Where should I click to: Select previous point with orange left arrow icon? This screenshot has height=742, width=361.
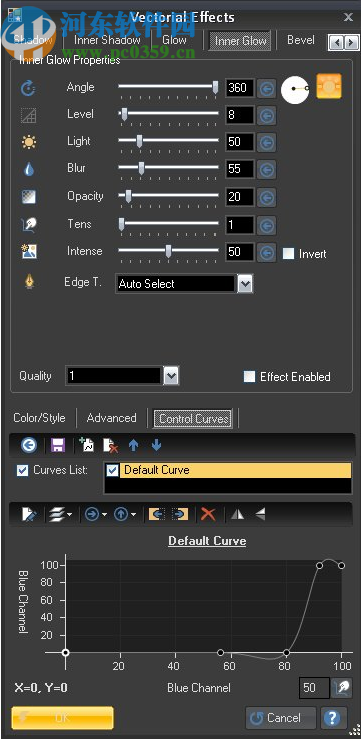pyautogui.click(x=157, y=514)
